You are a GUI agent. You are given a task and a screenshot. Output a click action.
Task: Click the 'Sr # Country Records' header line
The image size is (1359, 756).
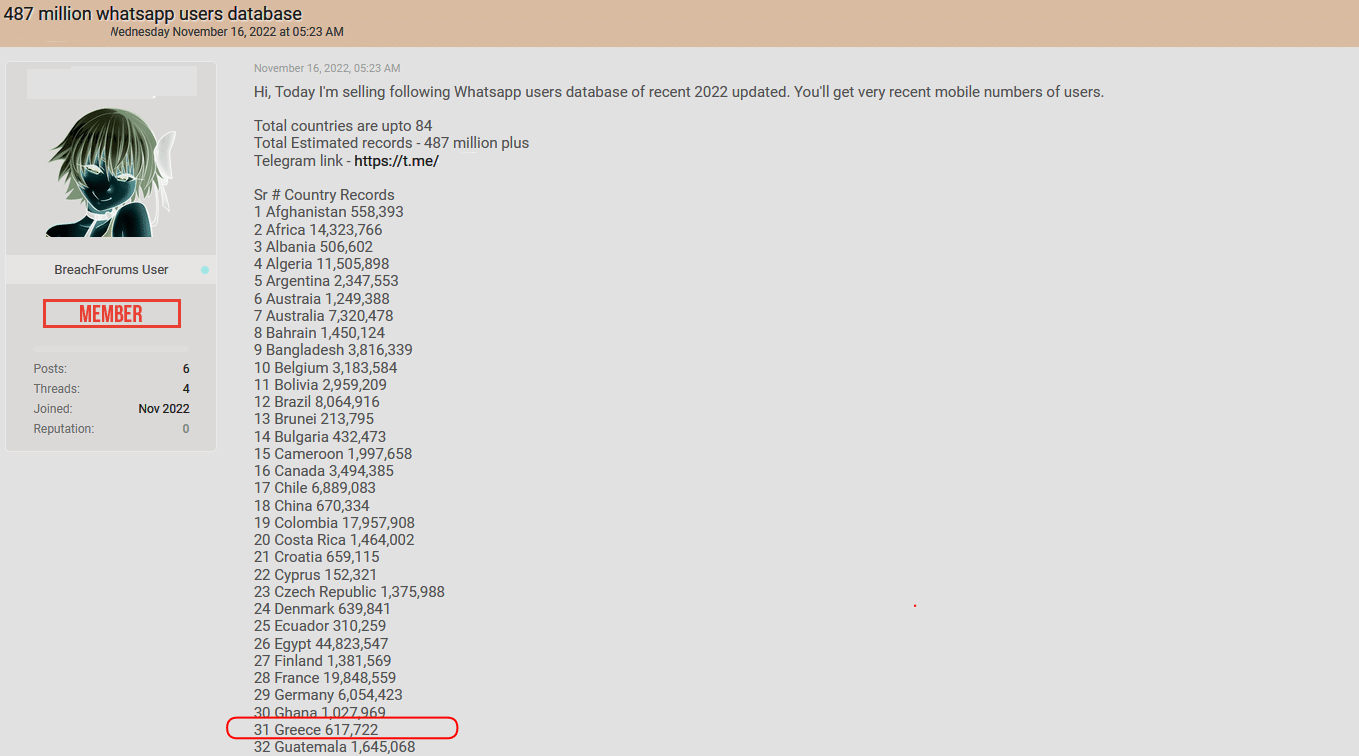324,195
